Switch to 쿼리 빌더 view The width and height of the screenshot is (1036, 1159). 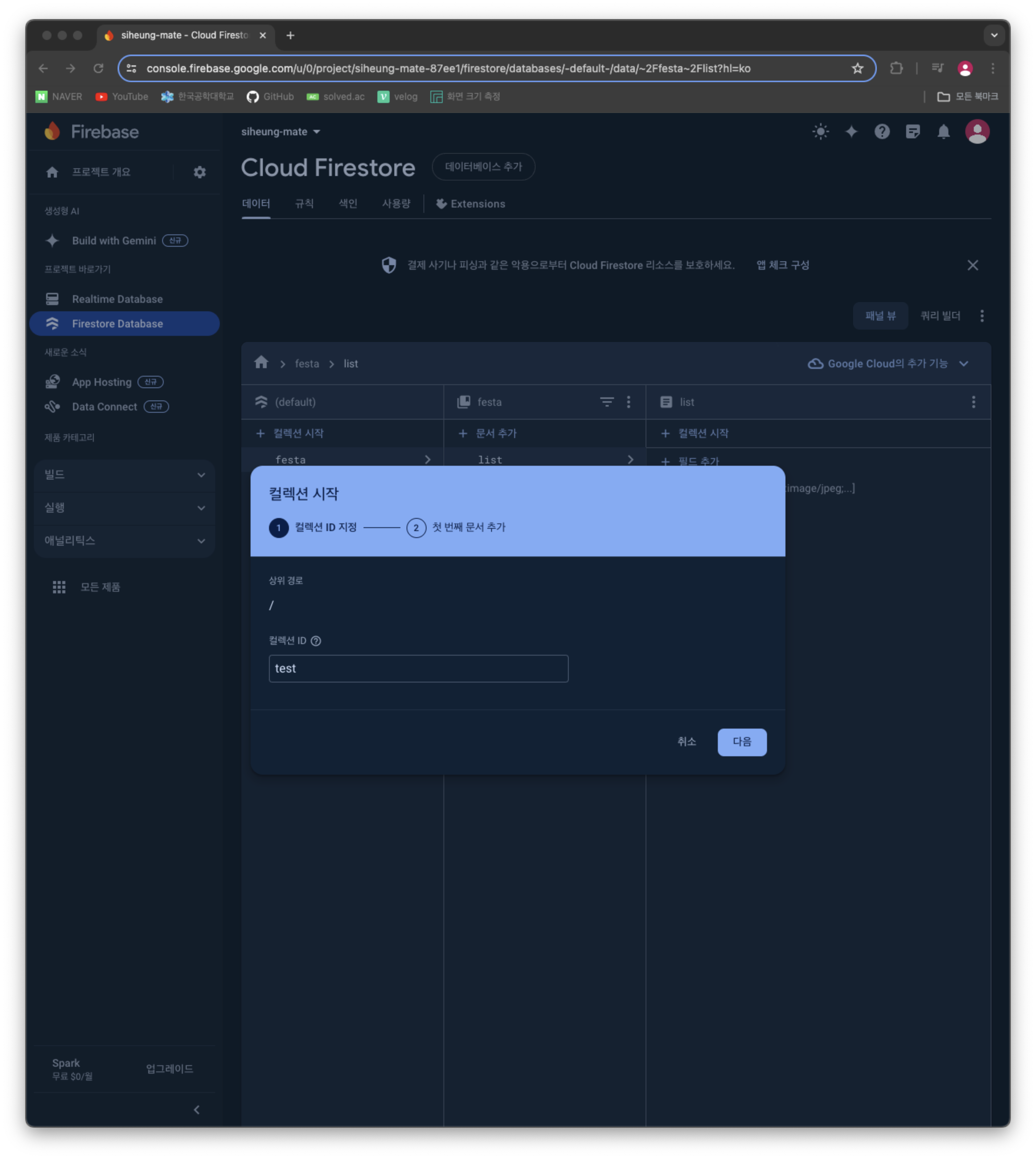[940, 315]
